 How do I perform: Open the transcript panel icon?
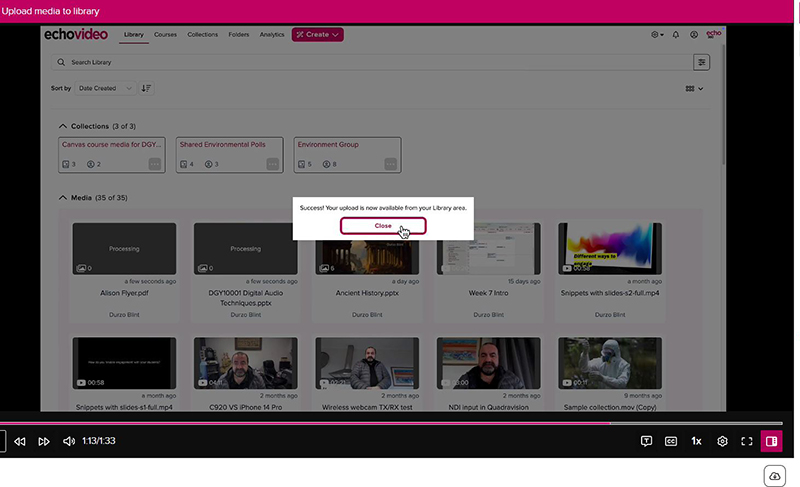[646, 441]
